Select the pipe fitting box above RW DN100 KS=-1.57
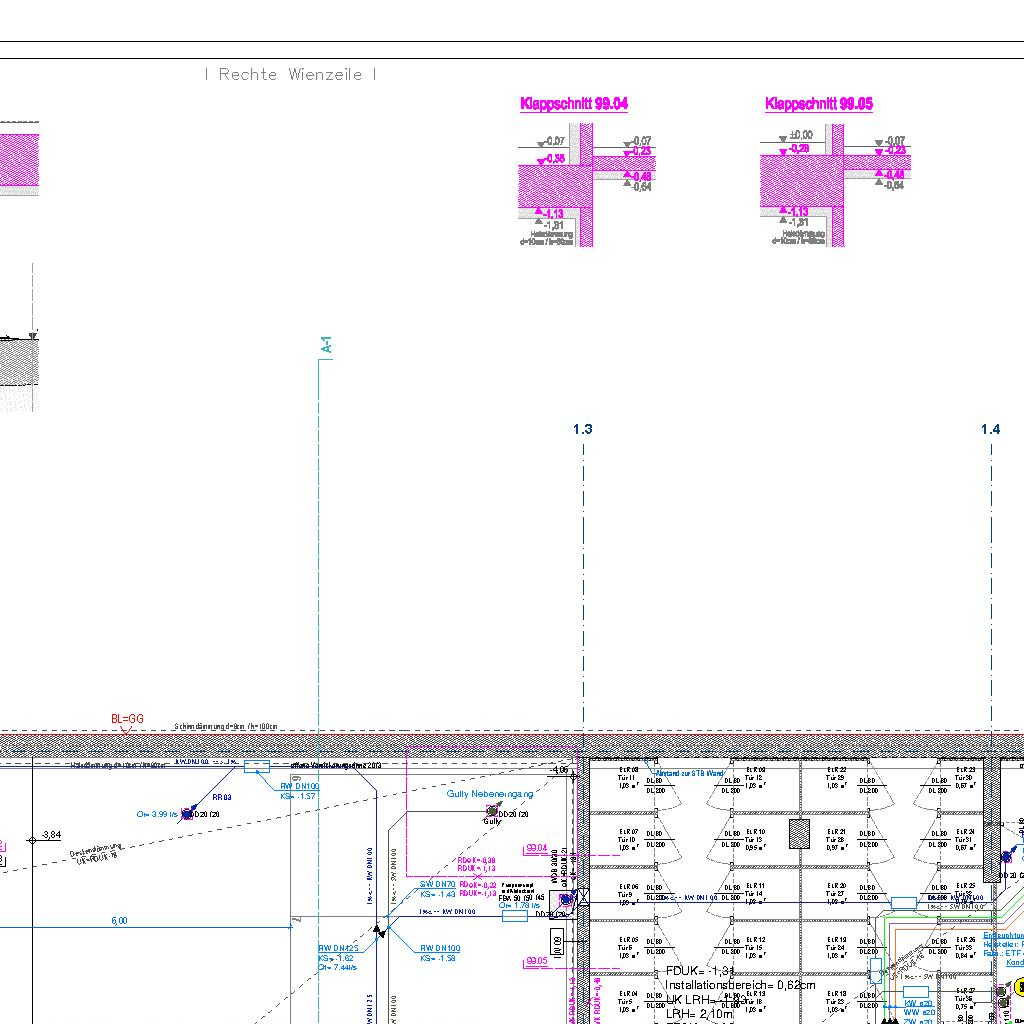Viewport: 1024px width, 1024px height. point(257,767)
